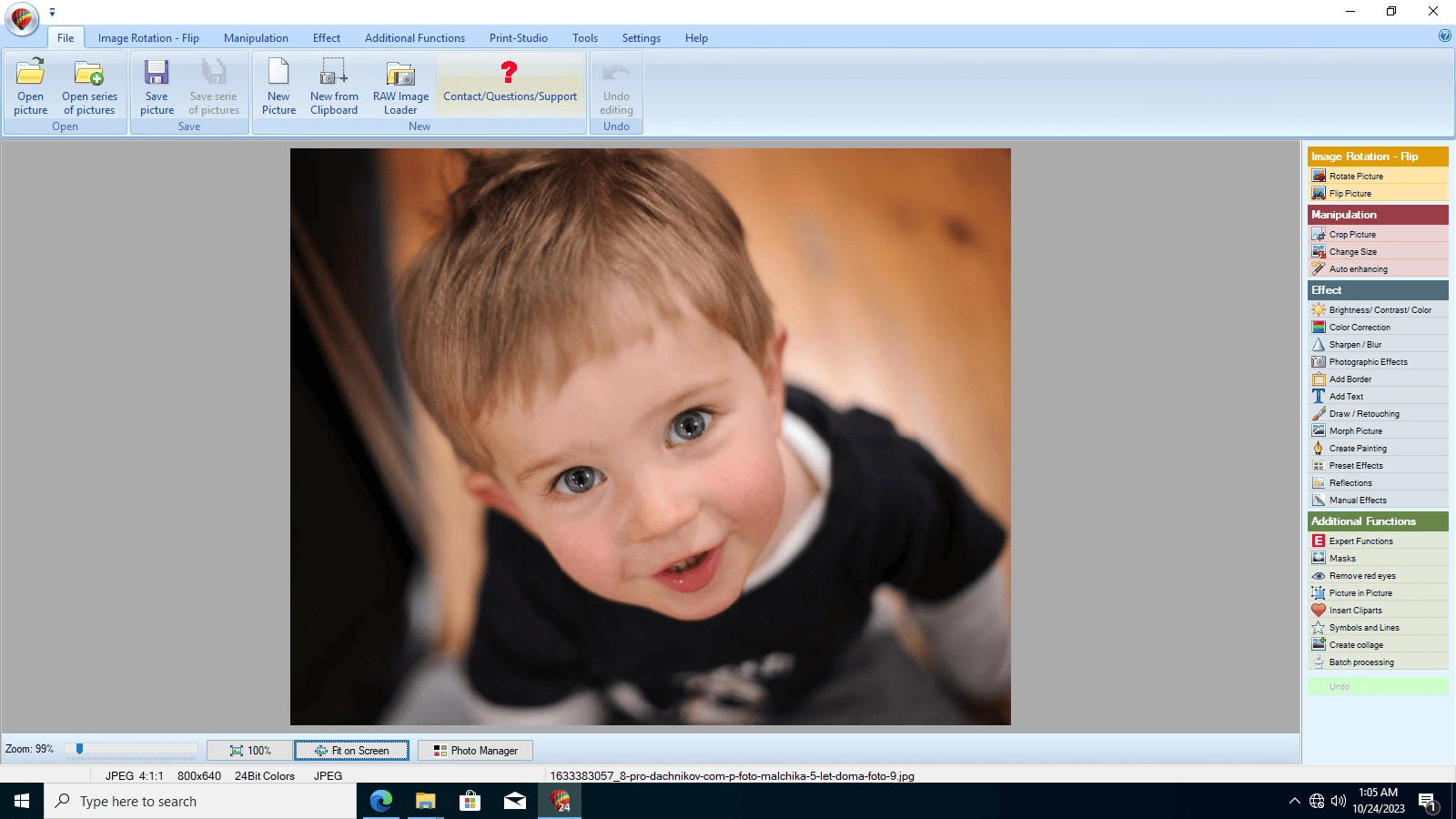This screenshot has height=819, width=1456.
Task: Create a New Picture
Action: click(278, 86)
